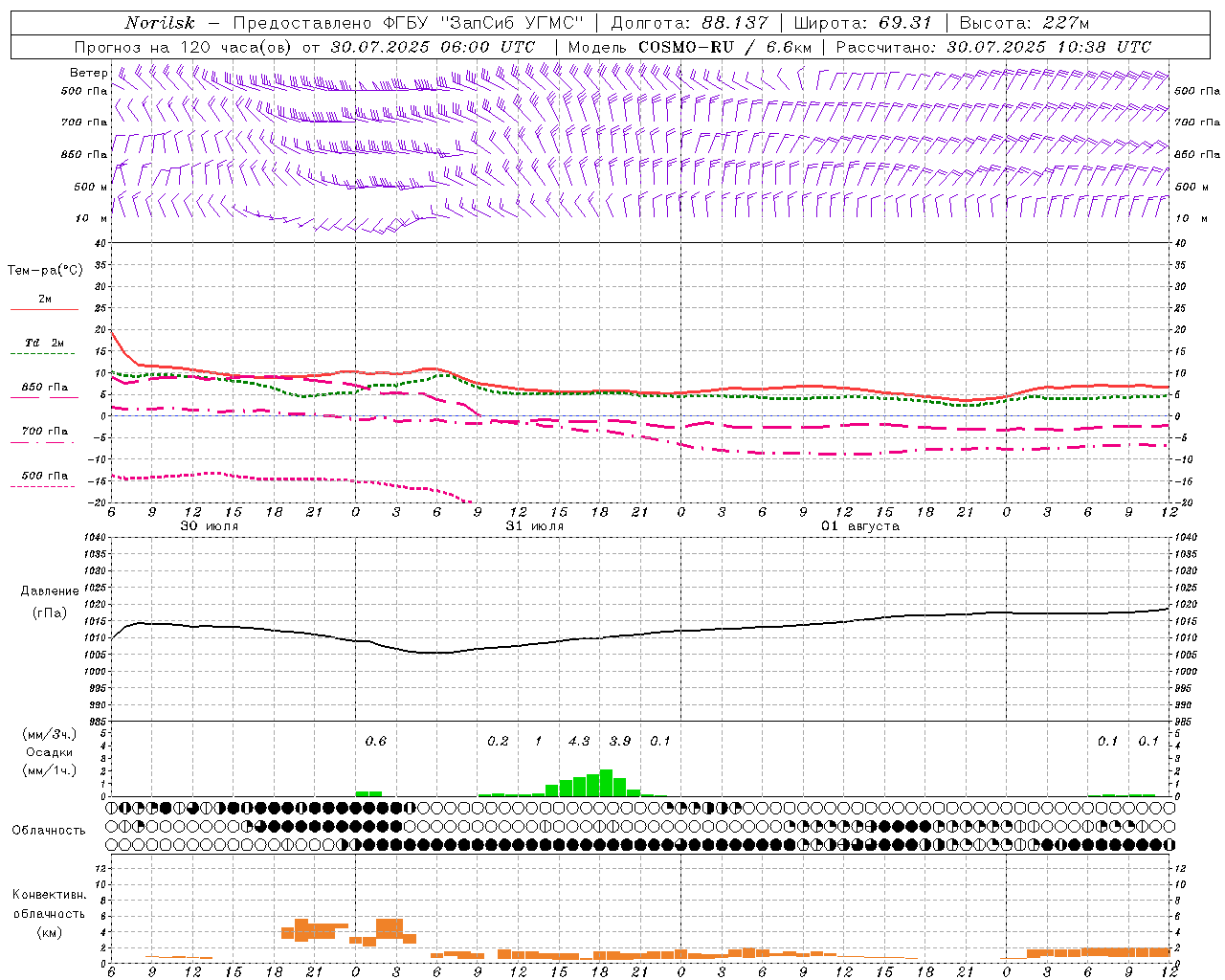Click the 30 июля date label
This screenshot has width=1225, height=980.
210,526
